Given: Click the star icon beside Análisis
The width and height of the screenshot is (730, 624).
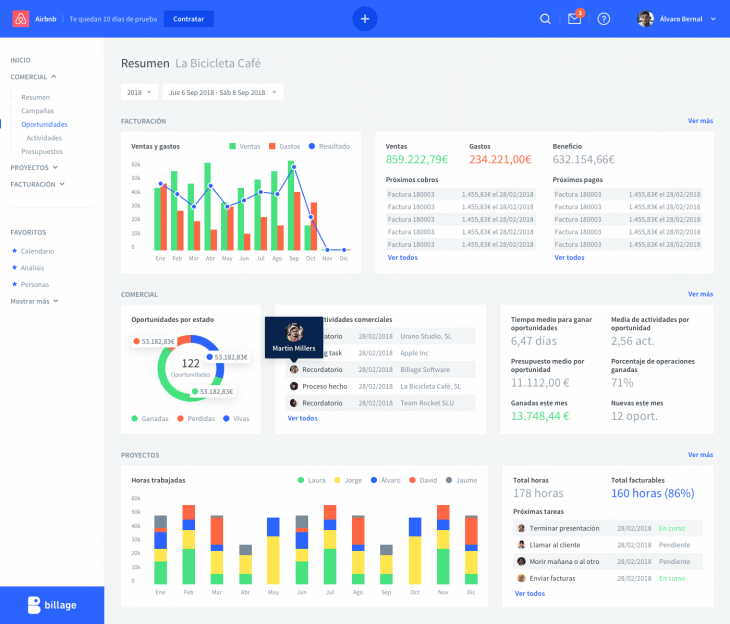Looking at the screenshot, I should 14,267.
